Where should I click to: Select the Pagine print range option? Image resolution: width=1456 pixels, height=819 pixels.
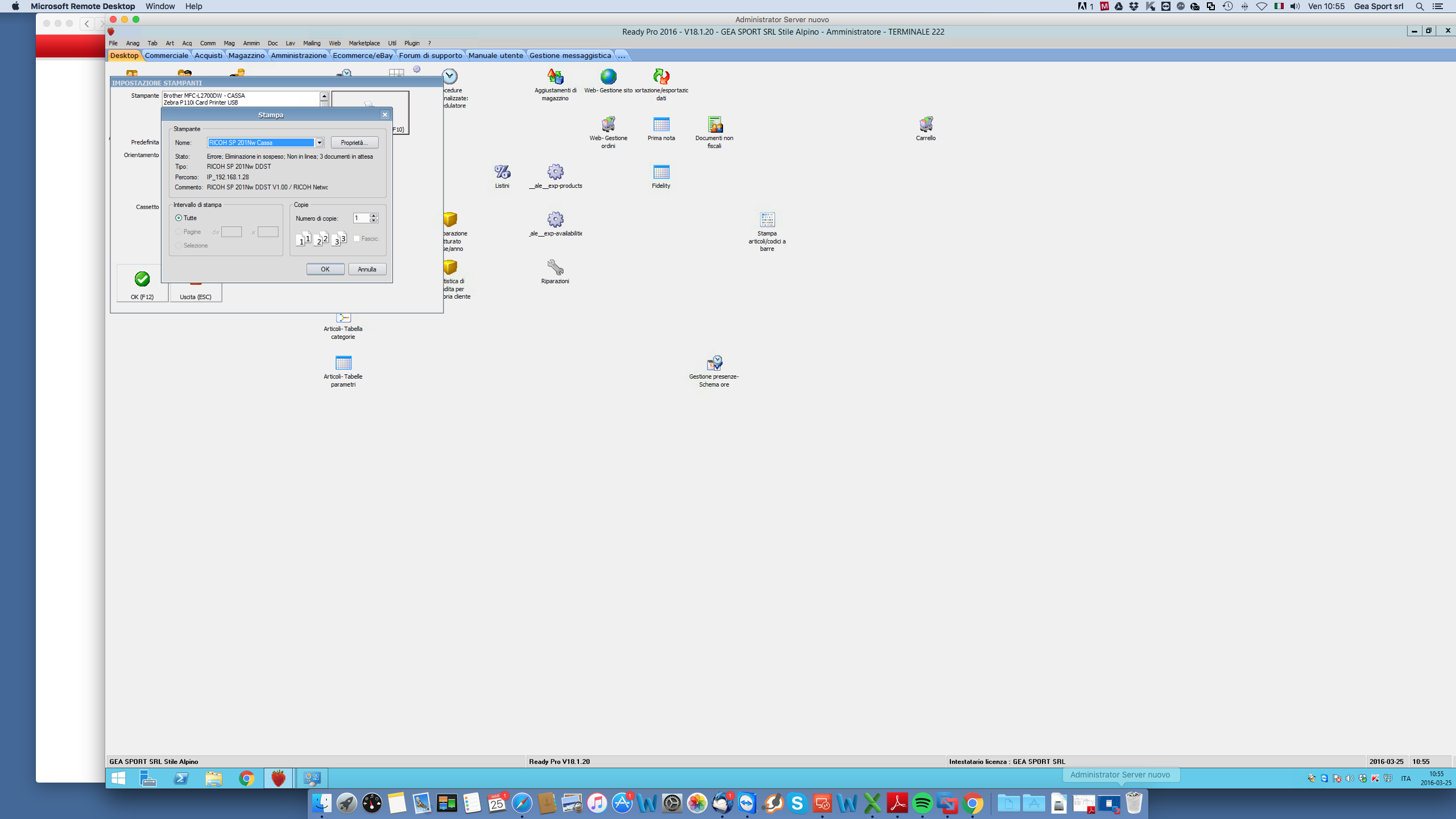click(179, 231)
